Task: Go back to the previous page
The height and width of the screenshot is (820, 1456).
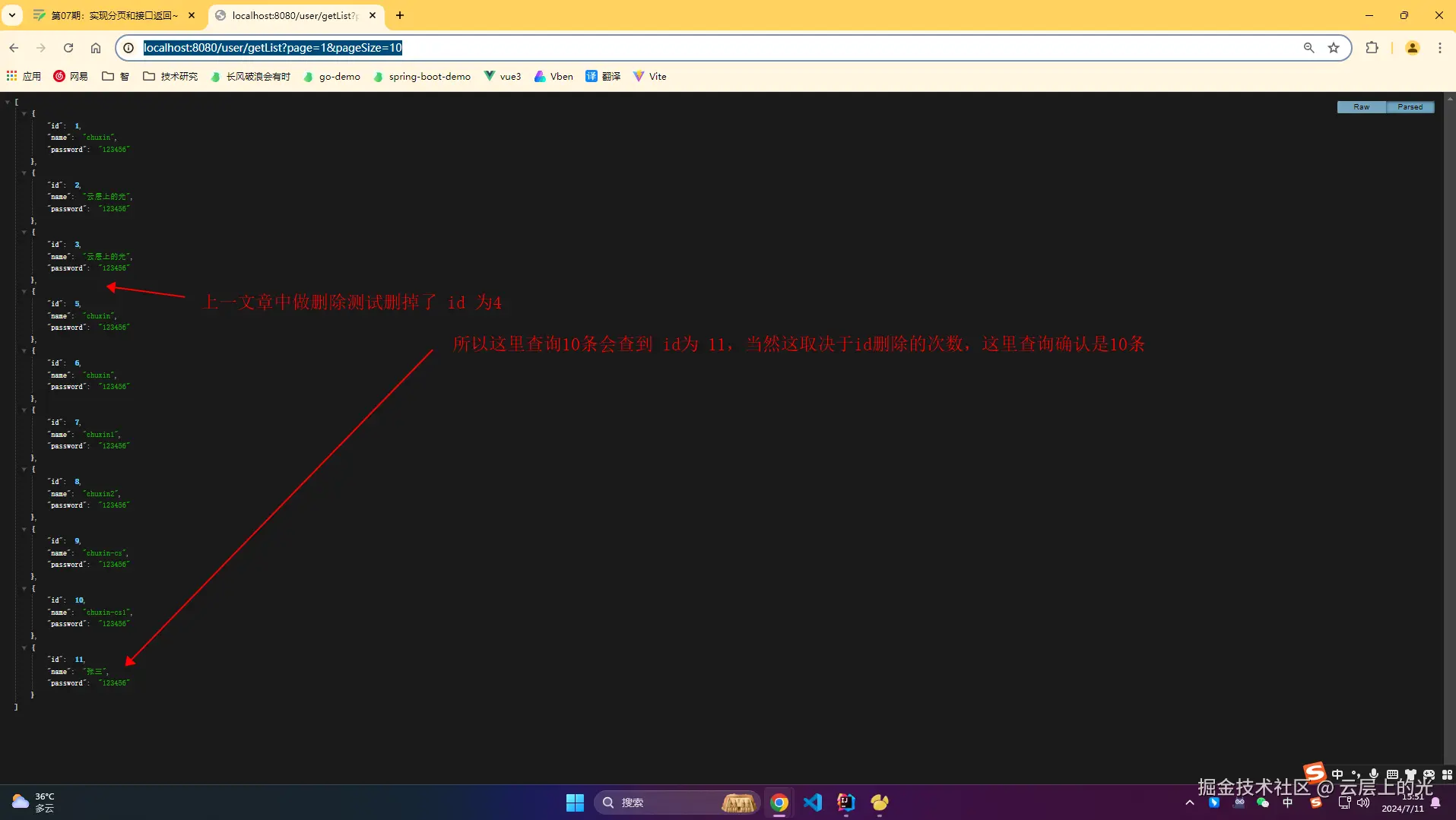Action: coord(14,48)
